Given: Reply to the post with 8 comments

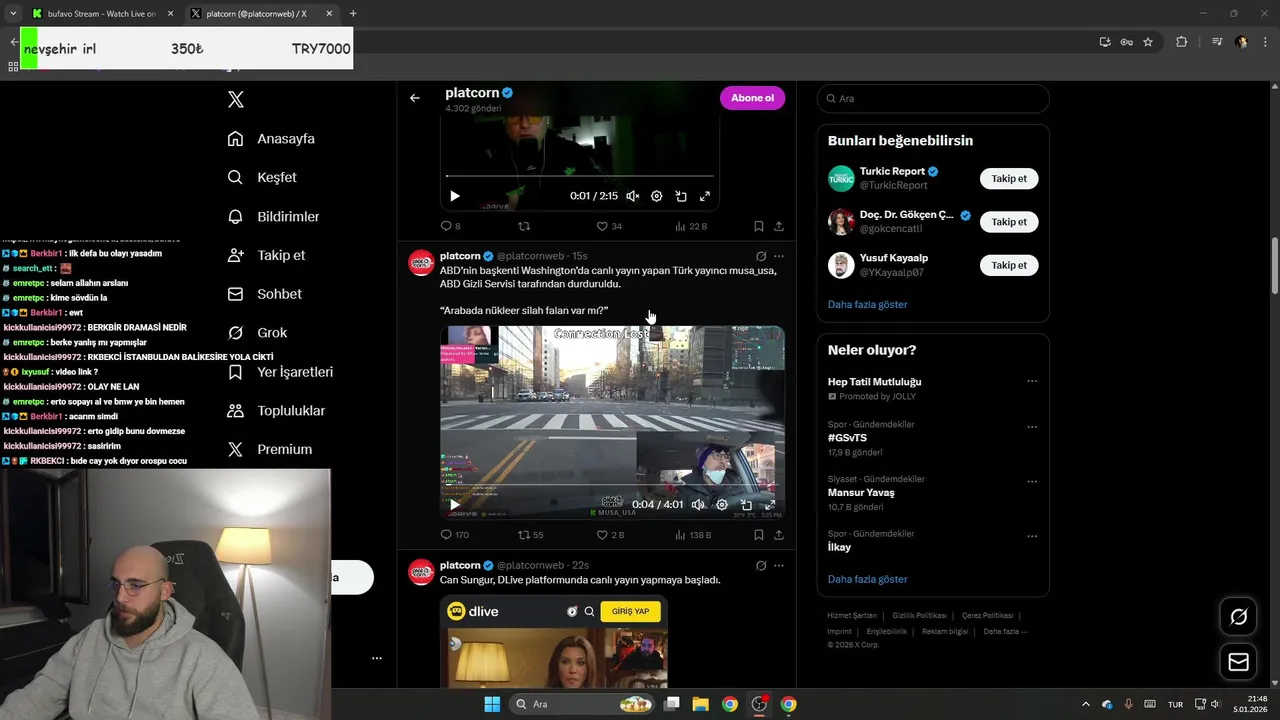Looking at the screenshot, I should click(450, 226).
